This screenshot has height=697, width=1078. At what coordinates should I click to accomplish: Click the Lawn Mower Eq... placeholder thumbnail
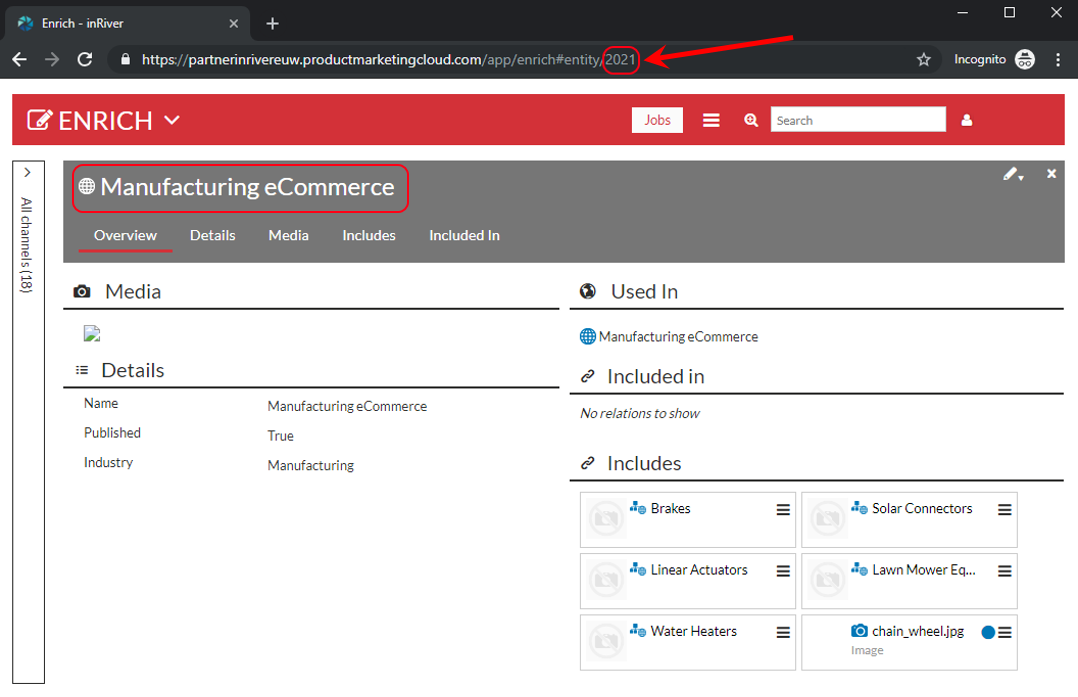[x=827, y=581]
